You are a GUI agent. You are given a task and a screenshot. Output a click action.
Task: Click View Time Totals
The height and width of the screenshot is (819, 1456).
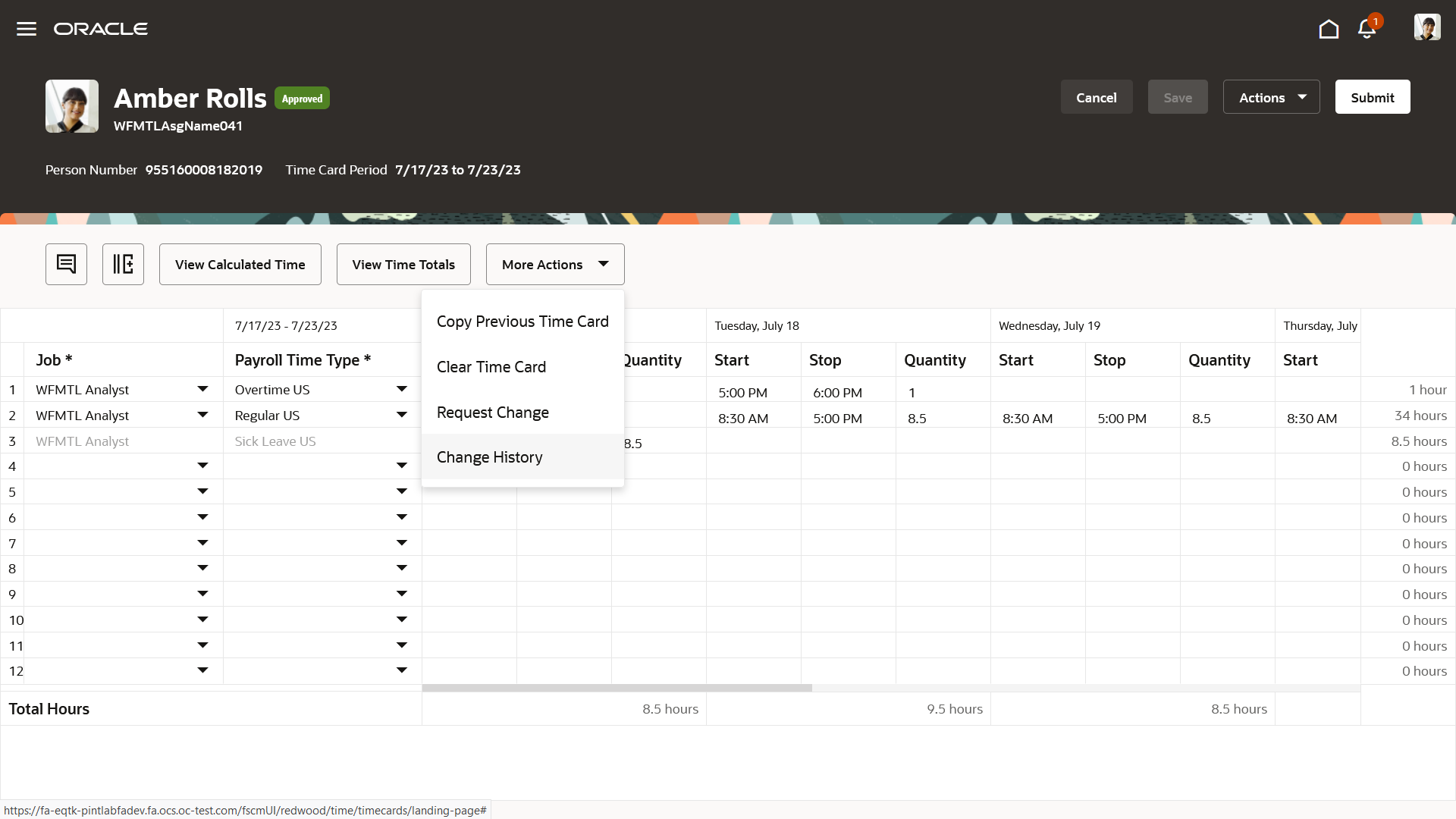point(403,264)
